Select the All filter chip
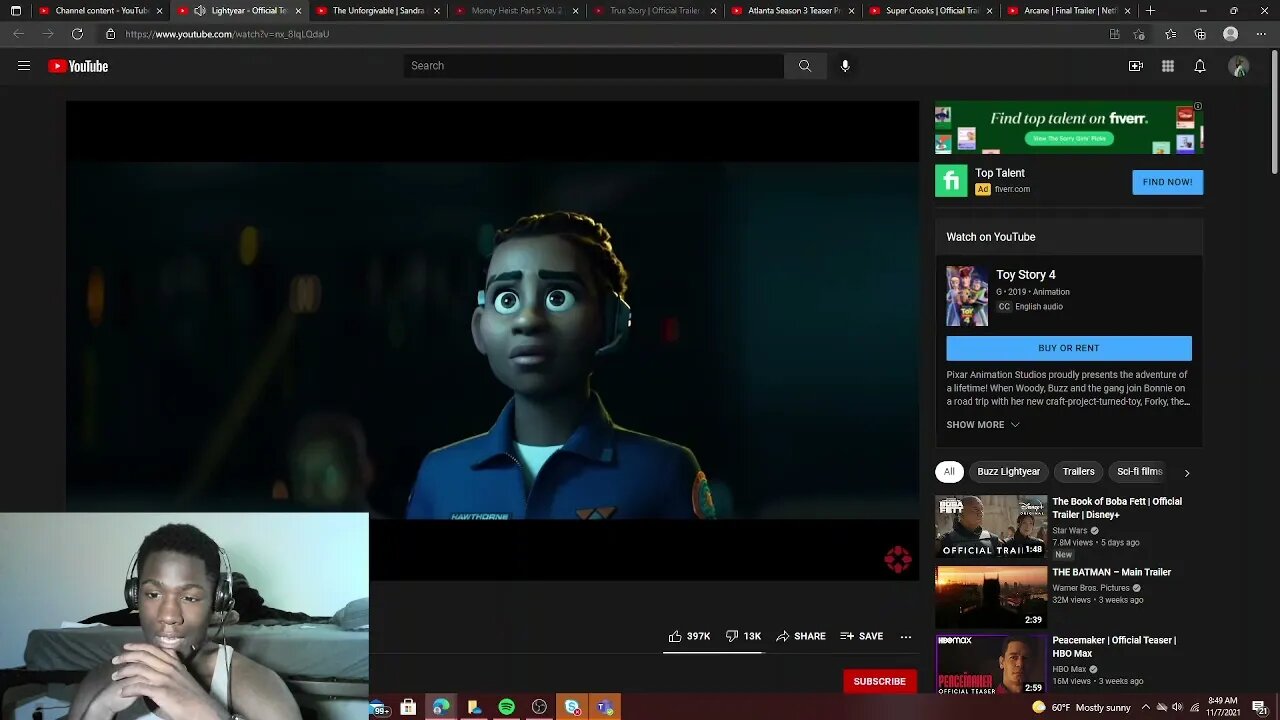This screenshot has width=1280, height=720. pos(949,472)
